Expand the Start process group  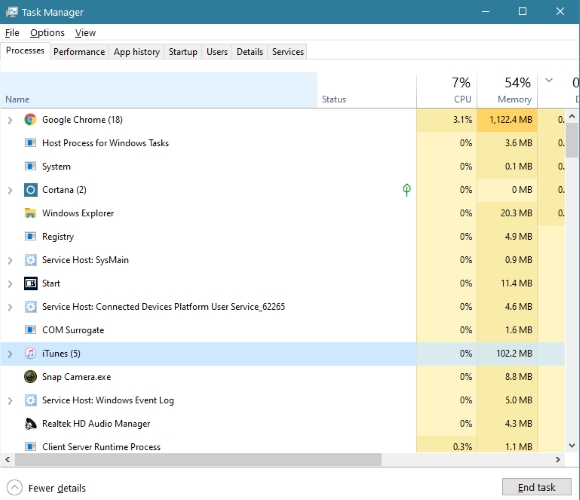pos(10,284)
